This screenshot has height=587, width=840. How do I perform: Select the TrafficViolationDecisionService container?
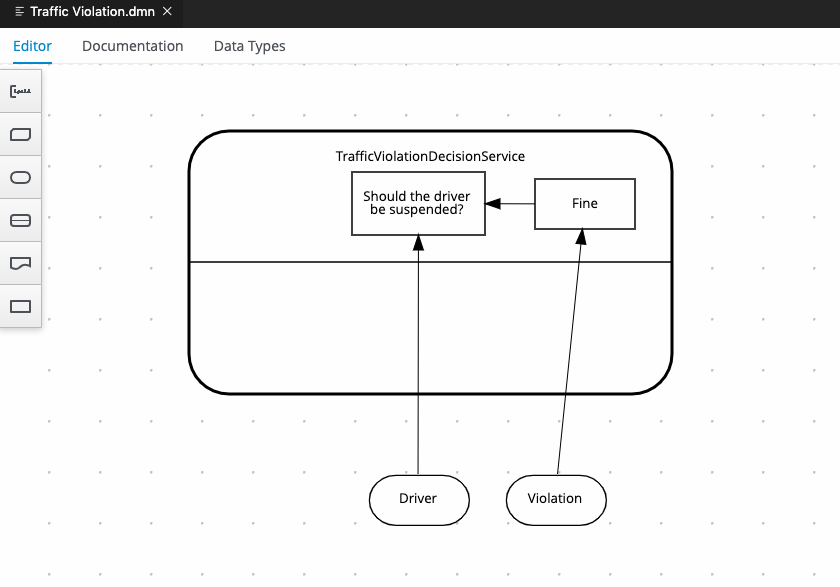click(430, 156)
